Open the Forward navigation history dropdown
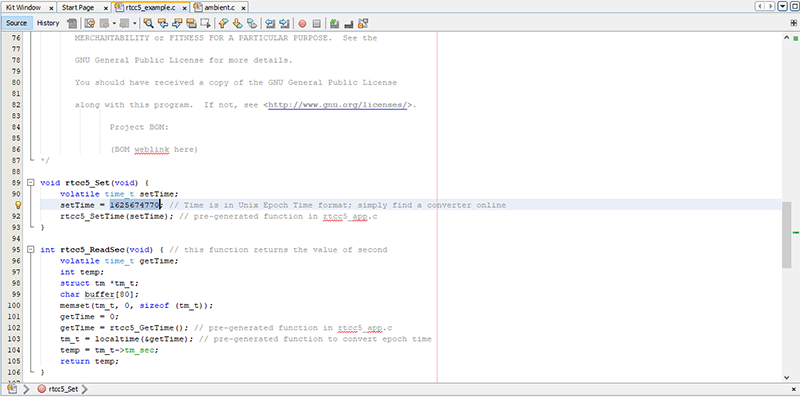The image size is (800, 397). tap(135, 23)
